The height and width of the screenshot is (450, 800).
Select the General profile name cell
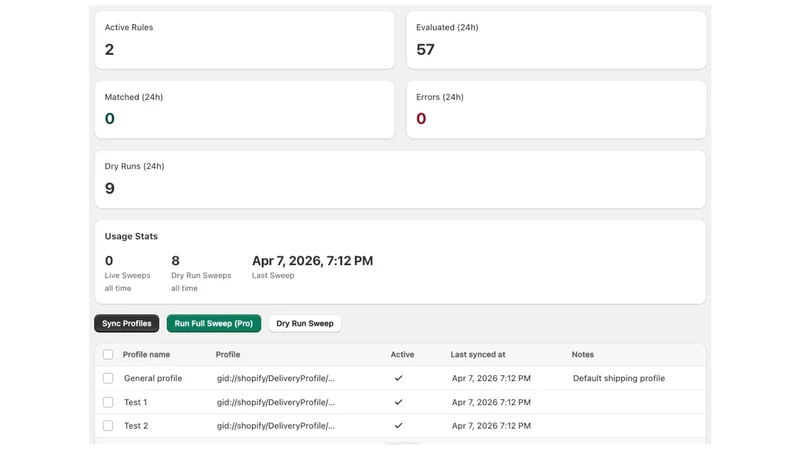153,378
